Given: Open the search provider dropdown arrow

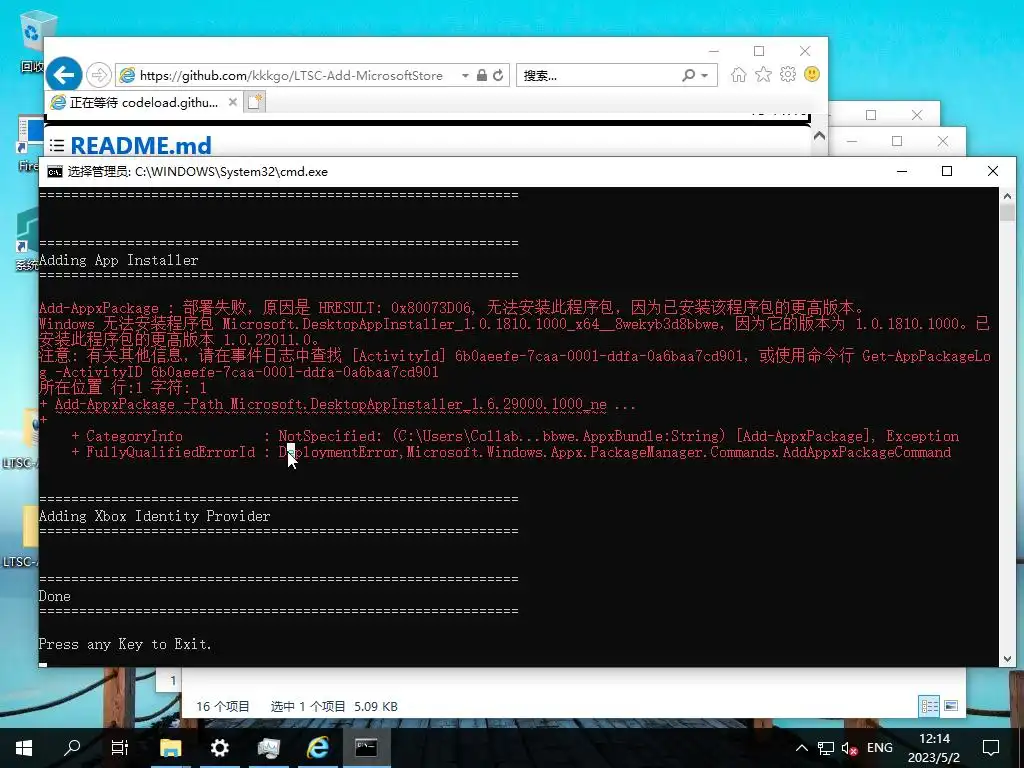Looking at the screenshot, I should click(x=705, y=76).
